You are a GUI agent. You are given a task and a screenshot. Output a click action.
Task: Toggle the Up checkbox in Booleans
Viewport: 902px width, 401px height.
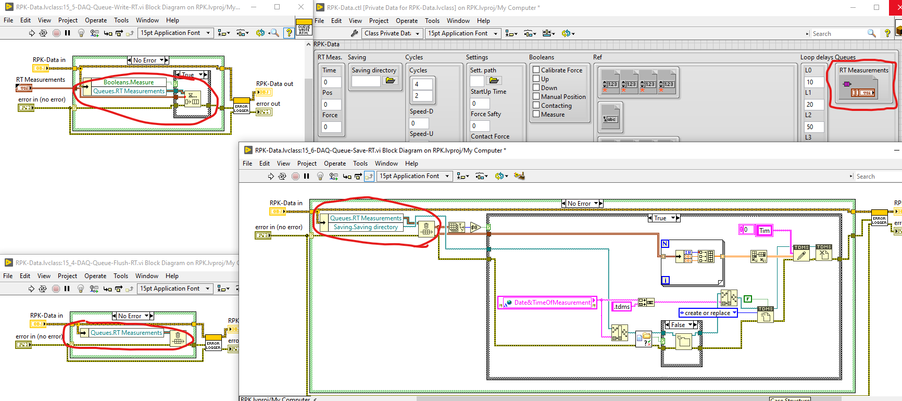coord(536,79)
